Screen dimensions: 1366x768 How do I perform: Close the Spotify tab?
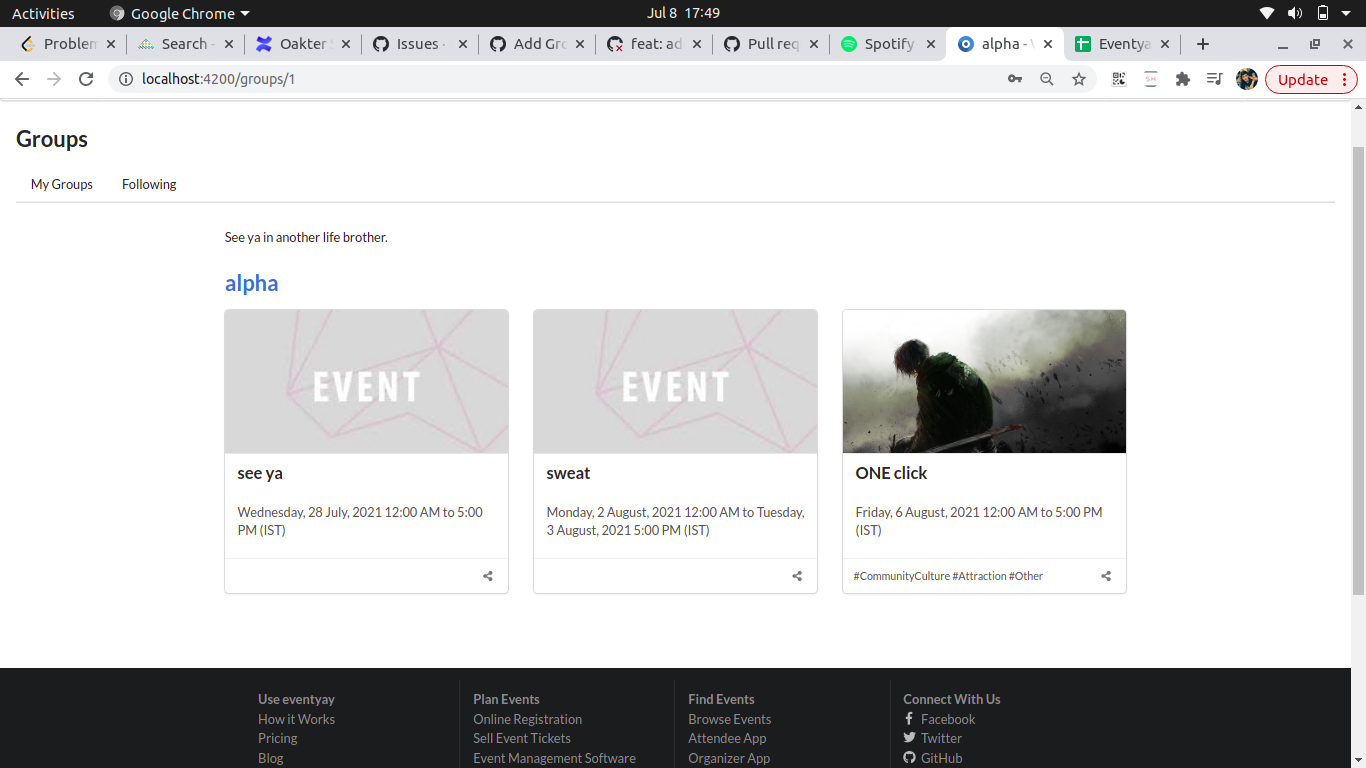931,44
